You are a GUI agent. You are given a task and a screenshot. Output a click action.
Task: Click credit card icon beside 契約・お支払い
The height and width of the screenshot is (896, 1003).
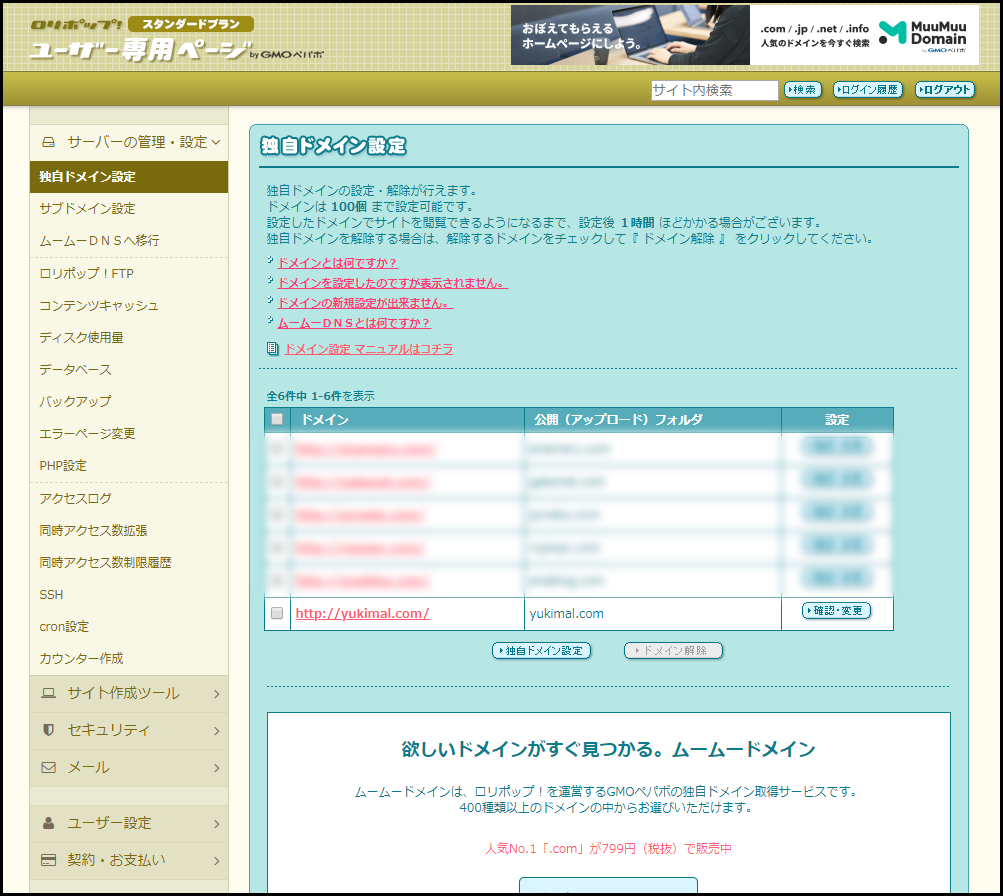pos(48,860)
